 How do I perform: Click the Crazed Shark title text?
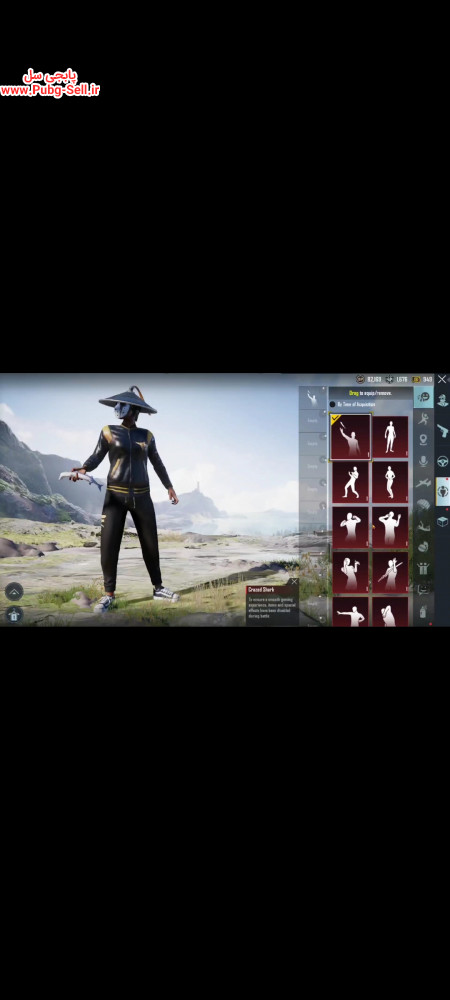pos(261,591)
